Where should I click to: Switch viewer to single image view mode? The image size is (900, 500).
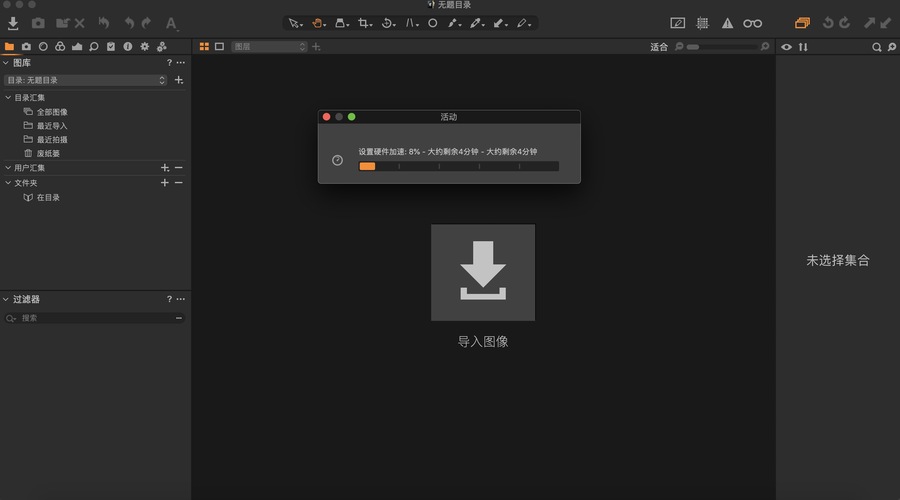tap(219, 46)
